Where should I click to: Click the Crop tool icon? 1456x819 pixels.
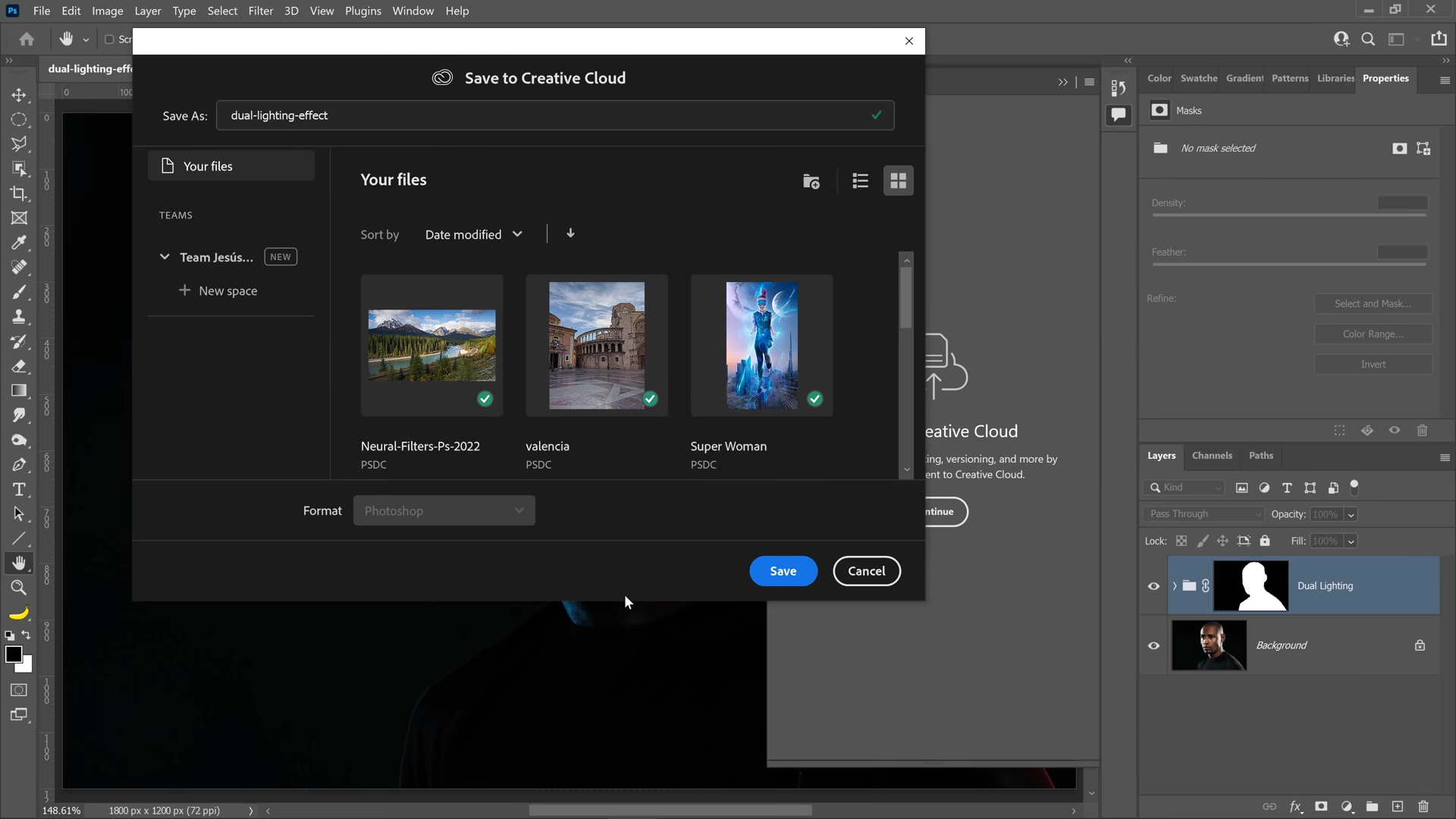[19, 193]
